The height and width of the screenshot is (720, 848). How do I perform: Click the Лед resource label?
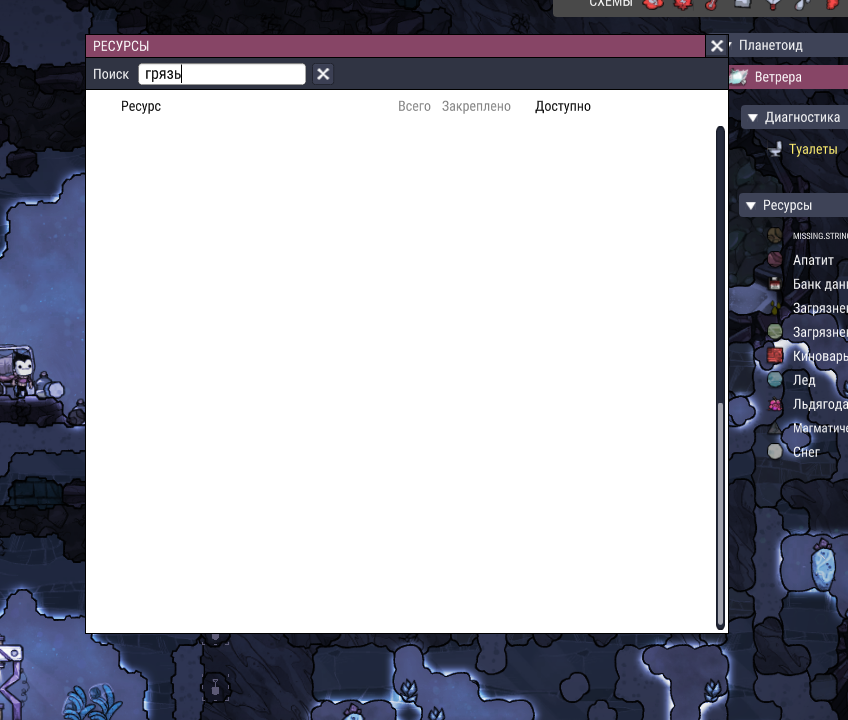click(804, 380)
